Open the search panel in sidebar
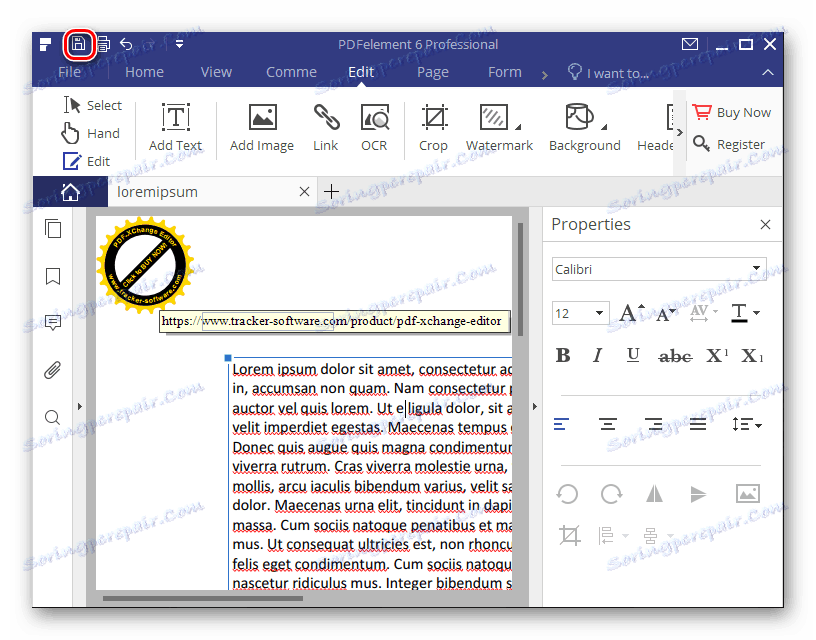 [x=53, y=417]
